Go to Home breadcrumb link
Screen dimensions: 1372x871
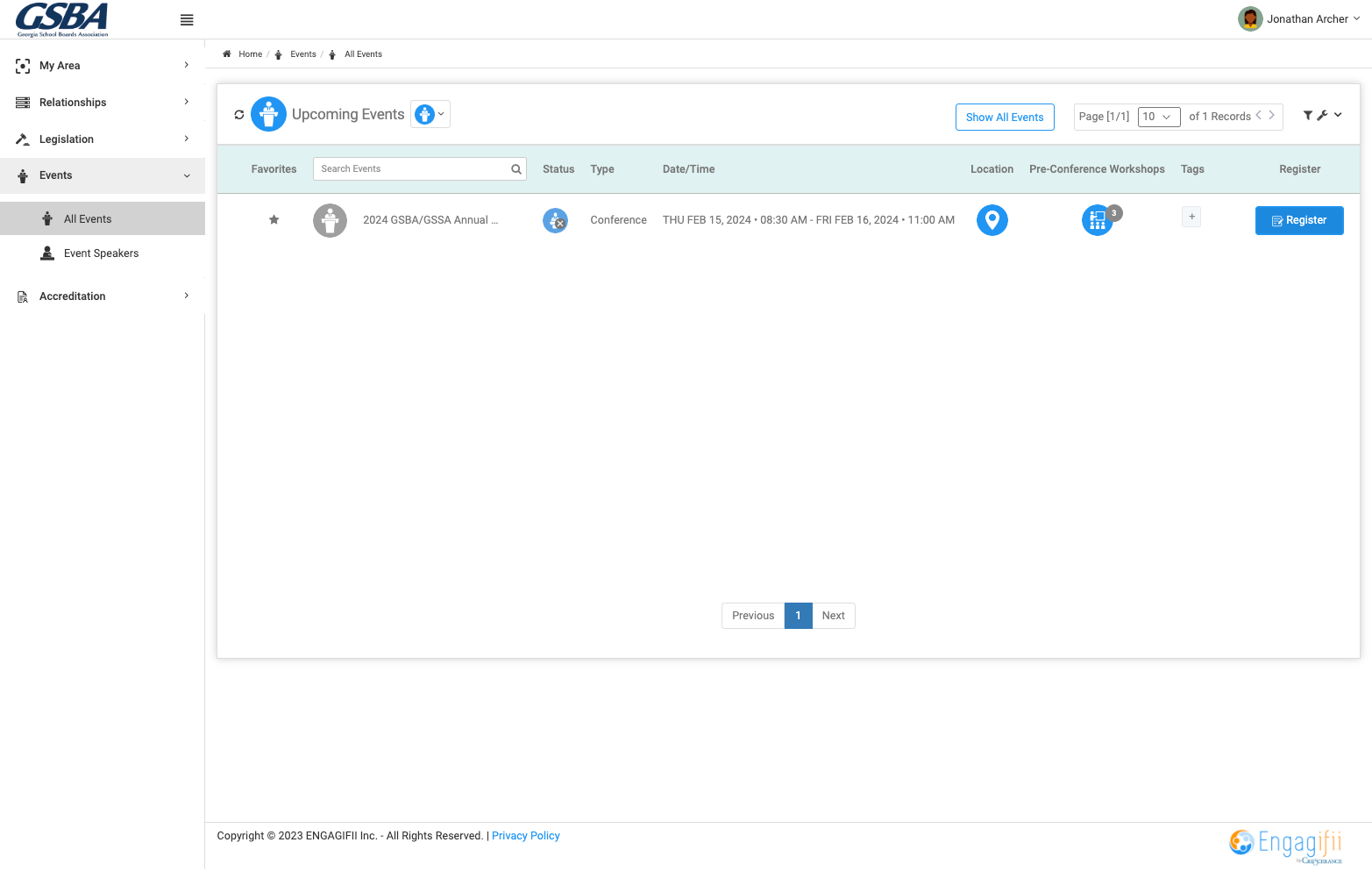pyautogui.click(x=251, y=54)
